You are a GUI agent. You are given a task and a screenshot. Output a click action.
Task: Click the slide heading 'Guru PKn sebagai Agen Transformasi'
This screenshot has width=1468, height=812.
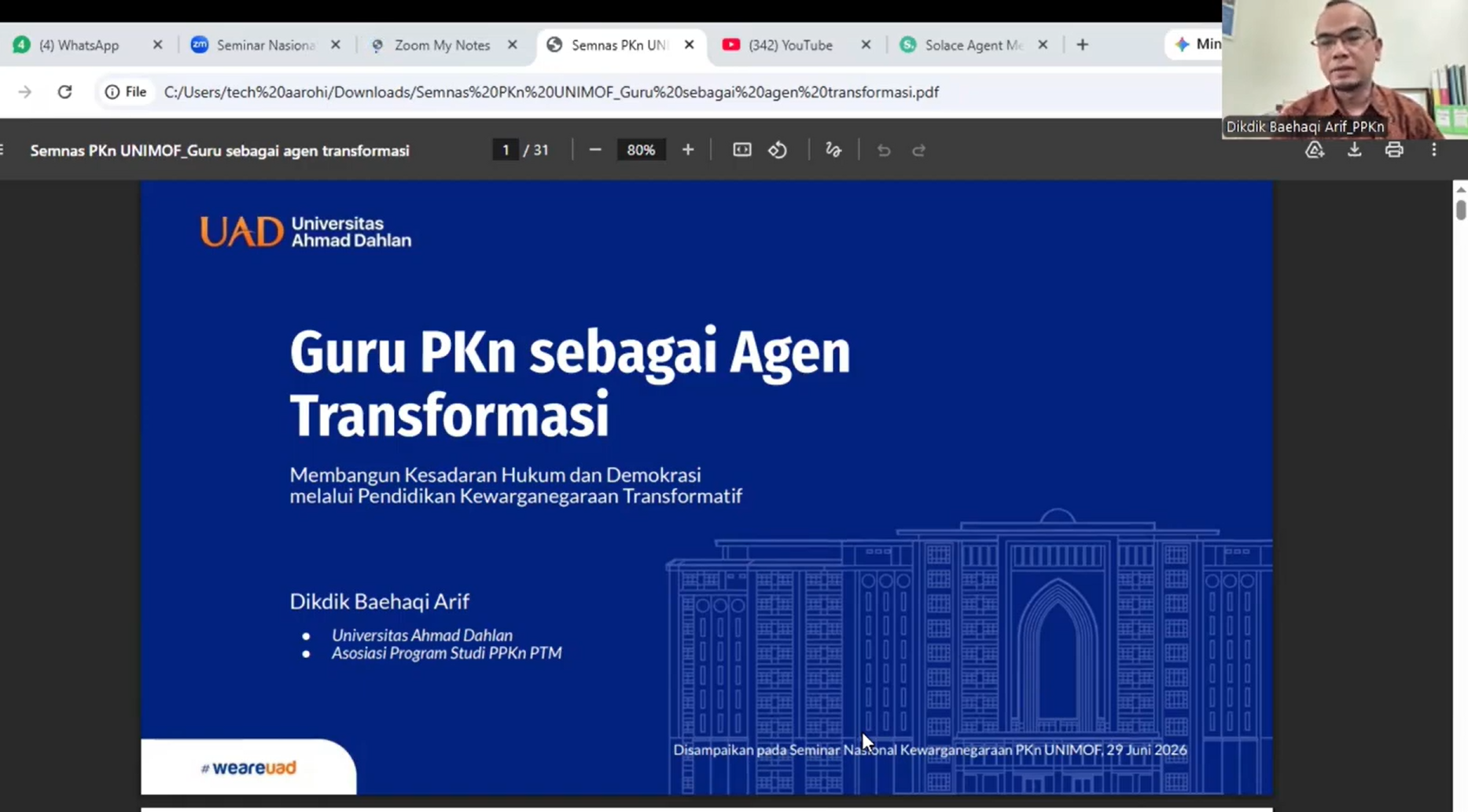pyautogui.click(x=570, y=383)
